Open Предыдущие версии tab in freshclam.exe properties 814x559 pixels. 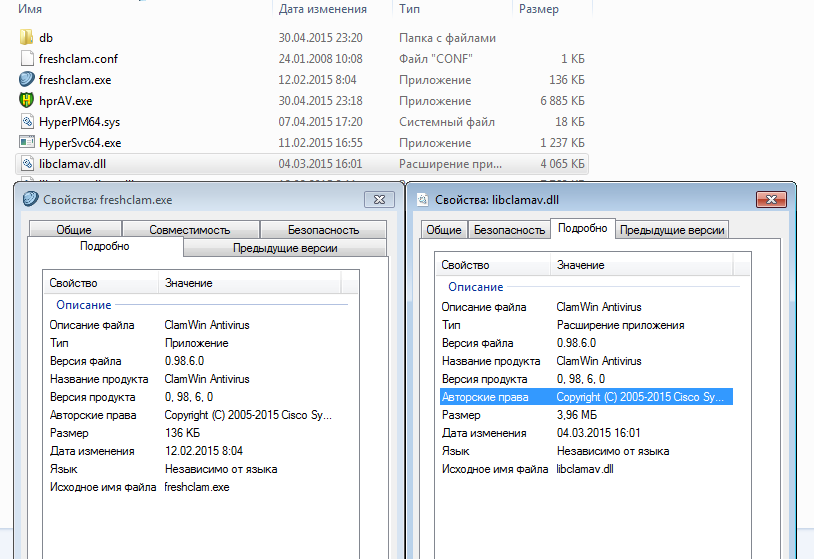click(x=285, y=248)
